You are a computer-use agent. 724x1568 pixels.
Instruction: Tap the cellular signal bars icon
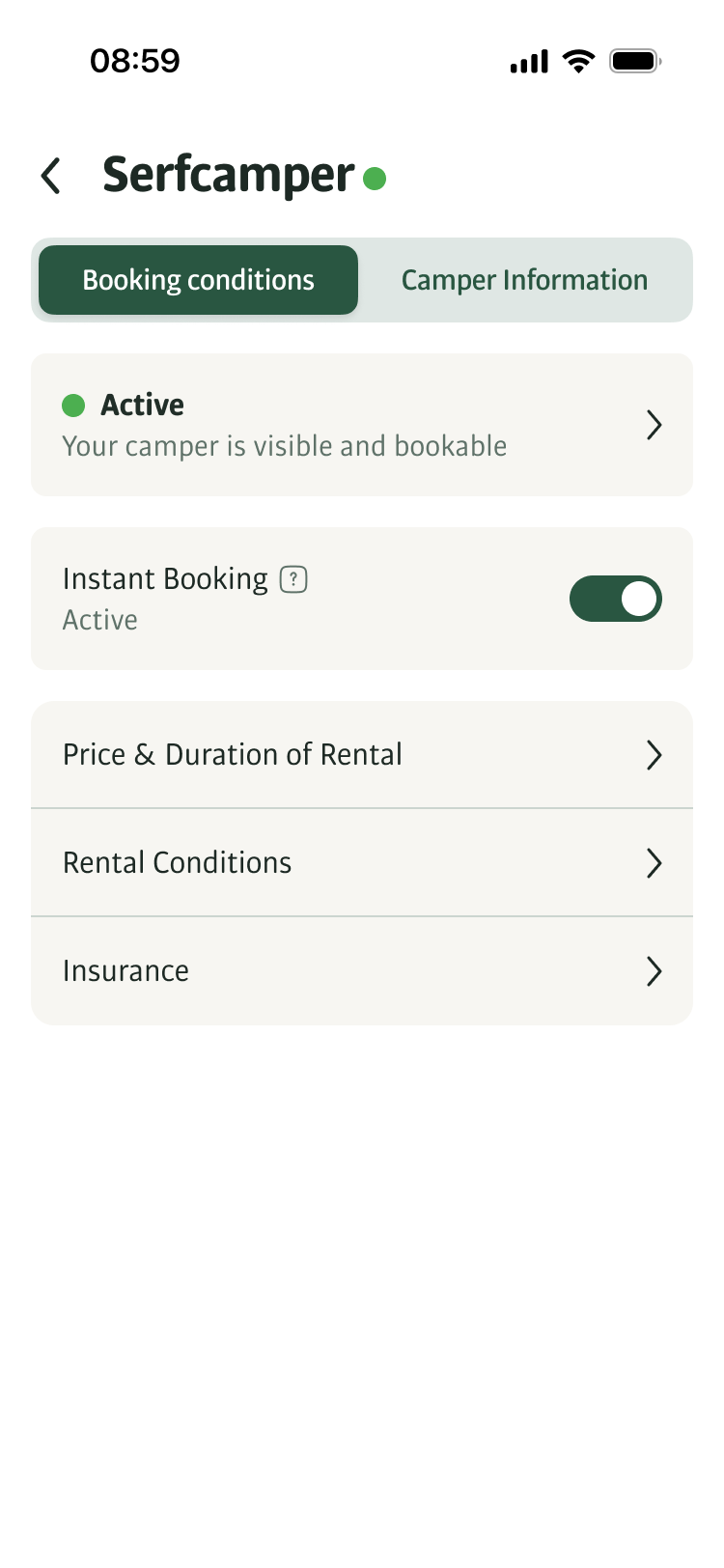coord(529,63)
